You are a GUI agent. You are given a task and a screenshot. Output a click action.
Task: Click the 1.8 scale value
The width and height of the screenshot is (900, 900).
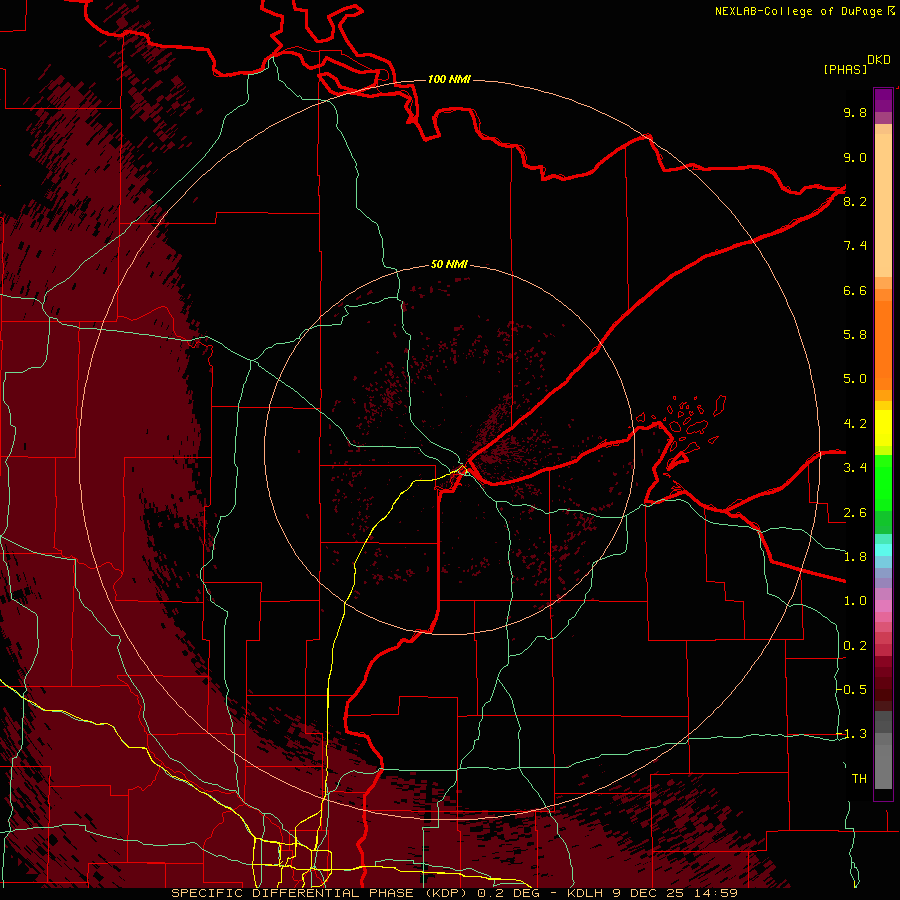click(x=855, y=557)
